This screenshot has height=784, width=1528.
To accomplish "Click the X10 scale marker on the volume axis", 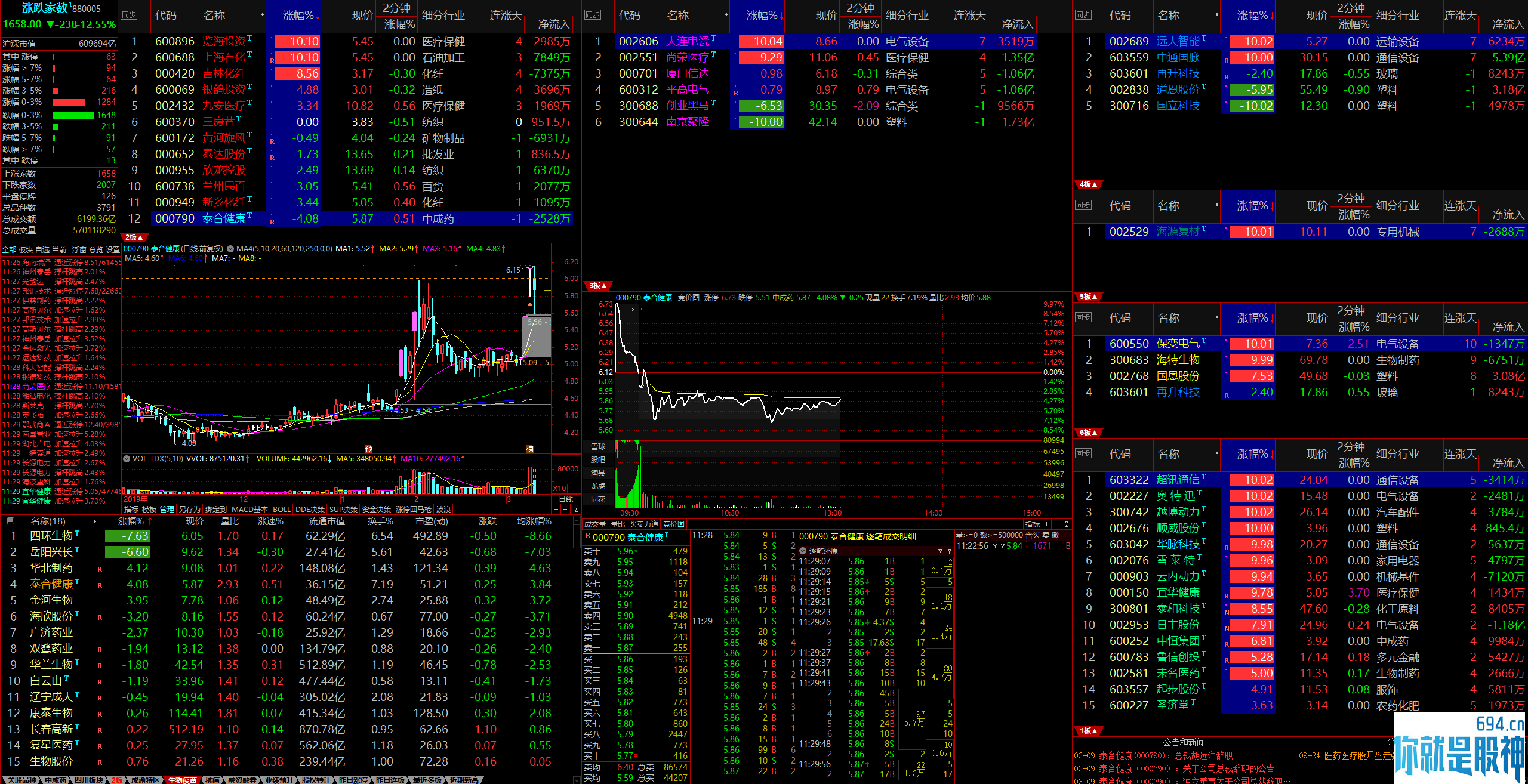I will (x=560, y=488).
